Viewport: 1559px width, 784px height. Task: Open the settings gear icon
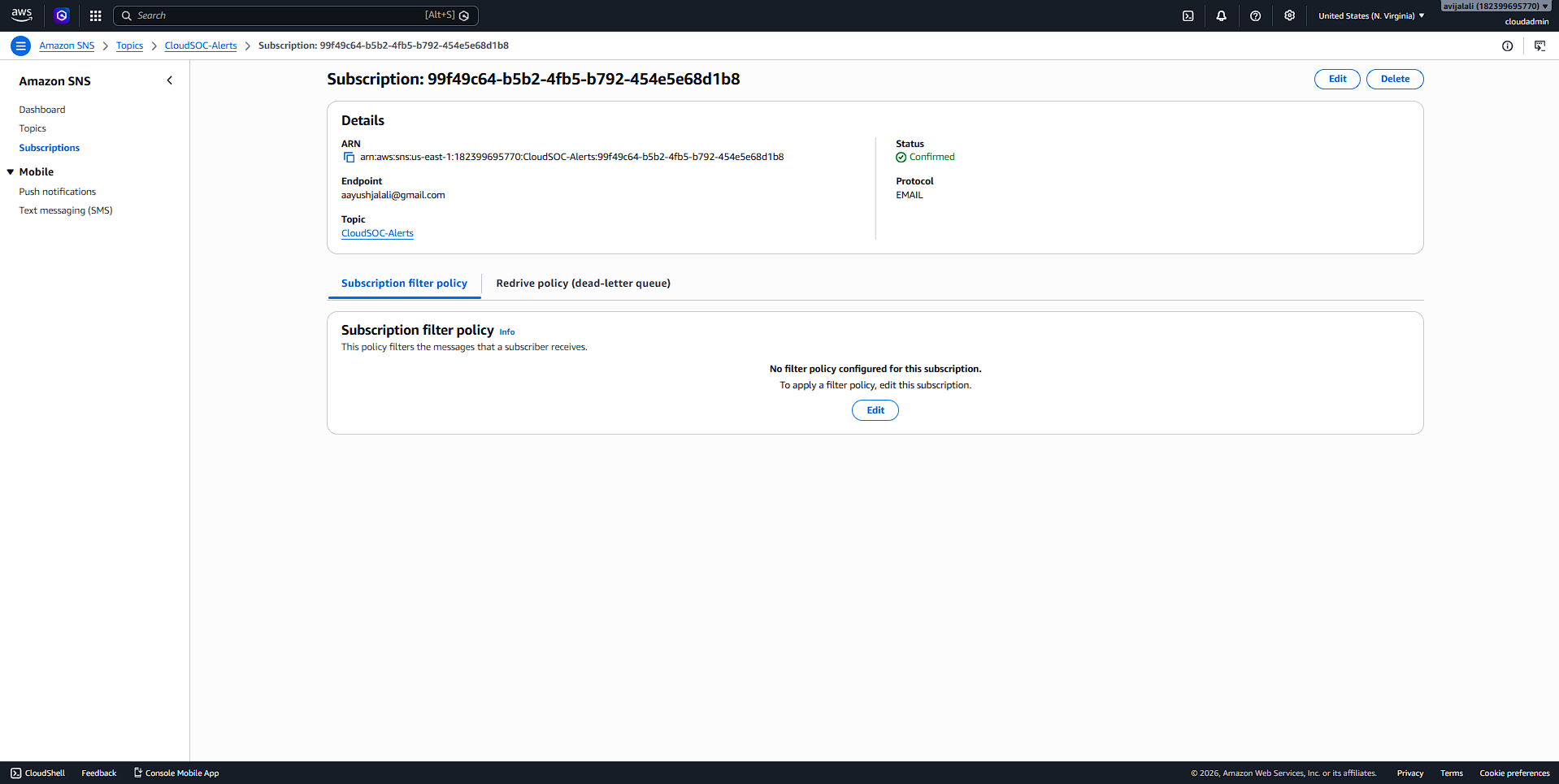point(1289,15)
